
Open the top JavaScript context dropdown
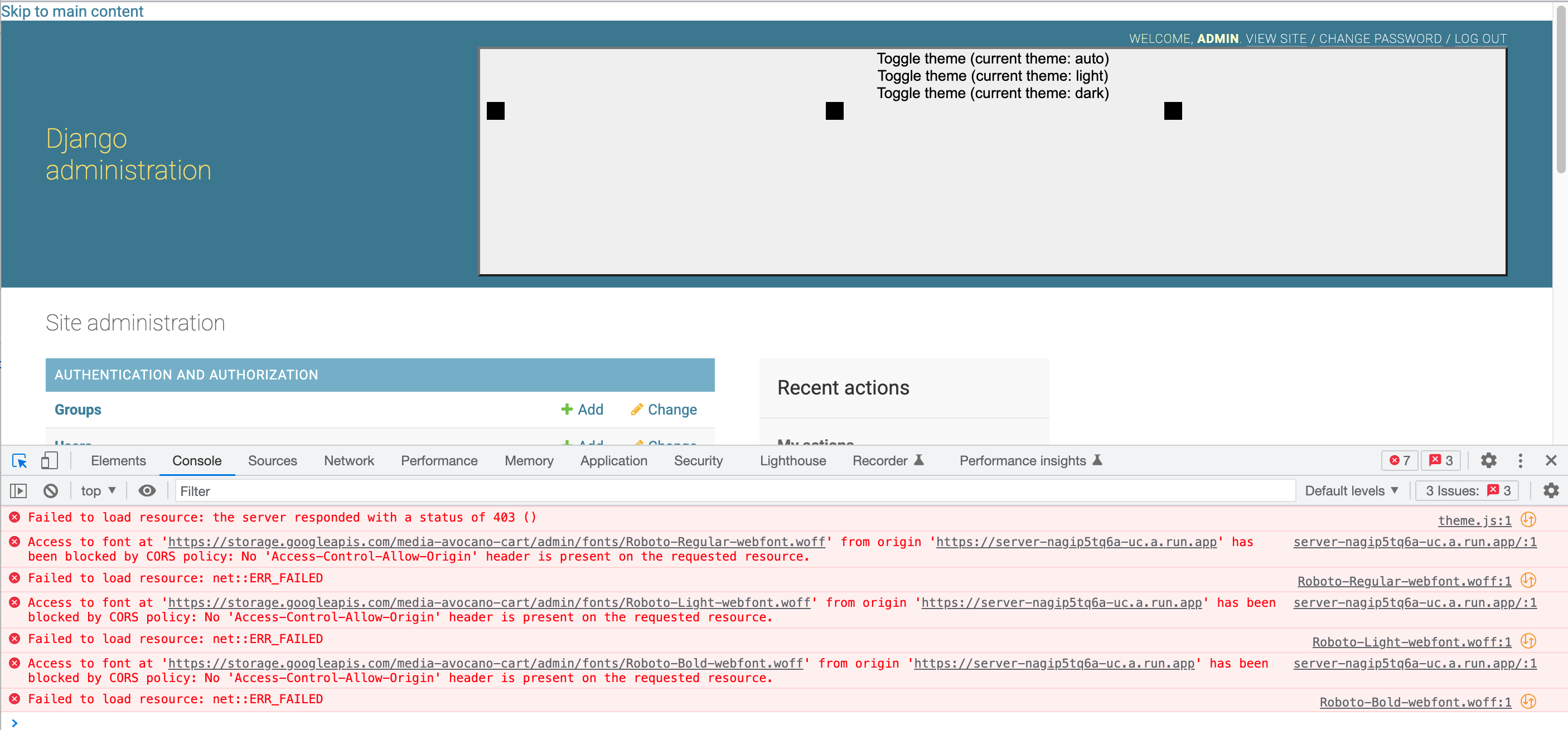pyautogui.click(x=98, y=491)
